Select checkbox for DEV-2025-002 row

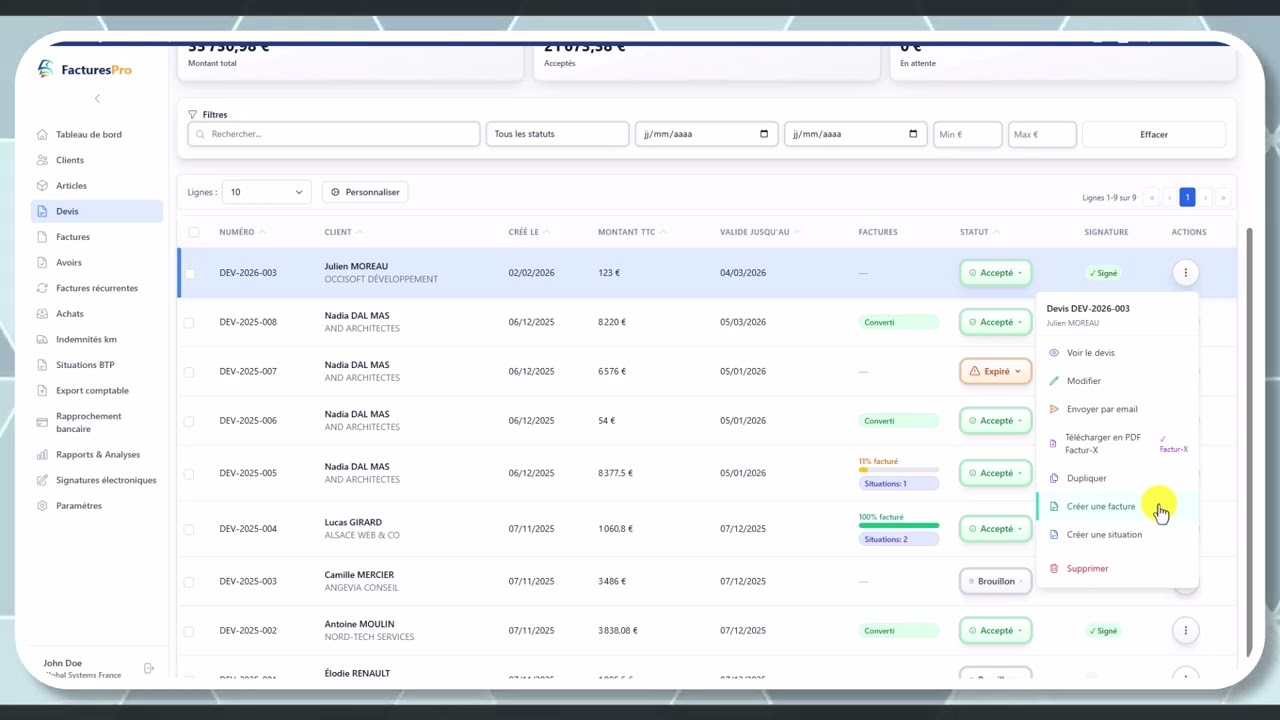[189, 631]
